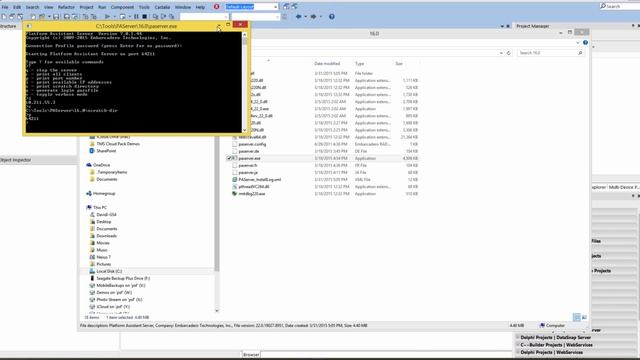Sort files by Size column

coord(399,64)
